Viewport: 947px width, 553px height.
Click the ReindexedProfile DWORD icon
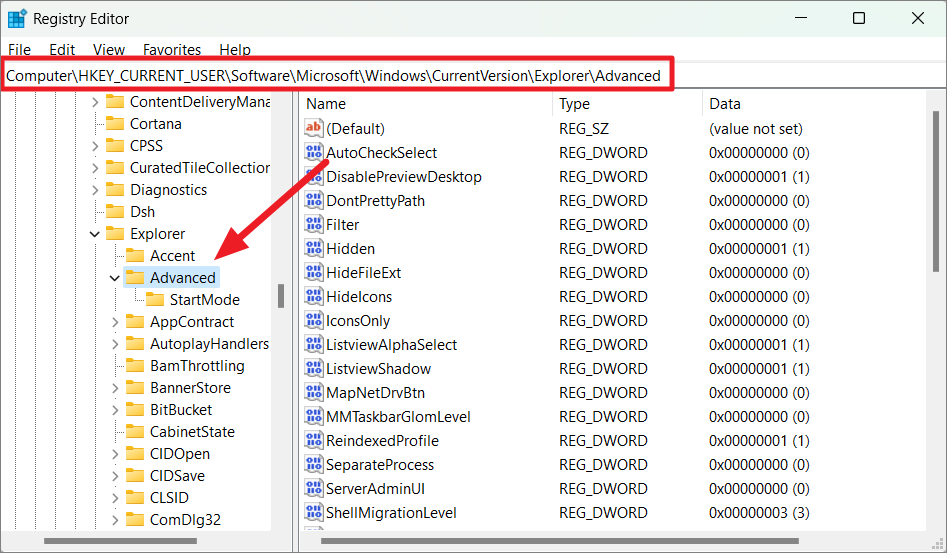(x=313, y=440)
